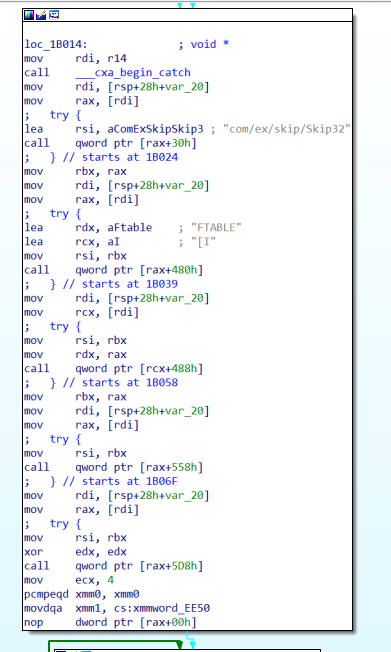Image resolution: width=391 pixels, height=652 pixels.
Task: Click the "xor edx, edx" instruction
Action: click(75, 552)
